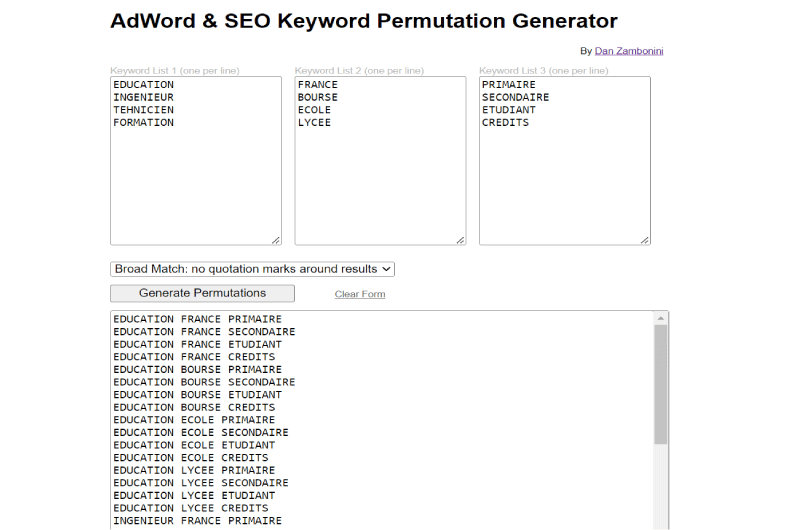Click the Generate Permutations button

click(x=202, y=293)
